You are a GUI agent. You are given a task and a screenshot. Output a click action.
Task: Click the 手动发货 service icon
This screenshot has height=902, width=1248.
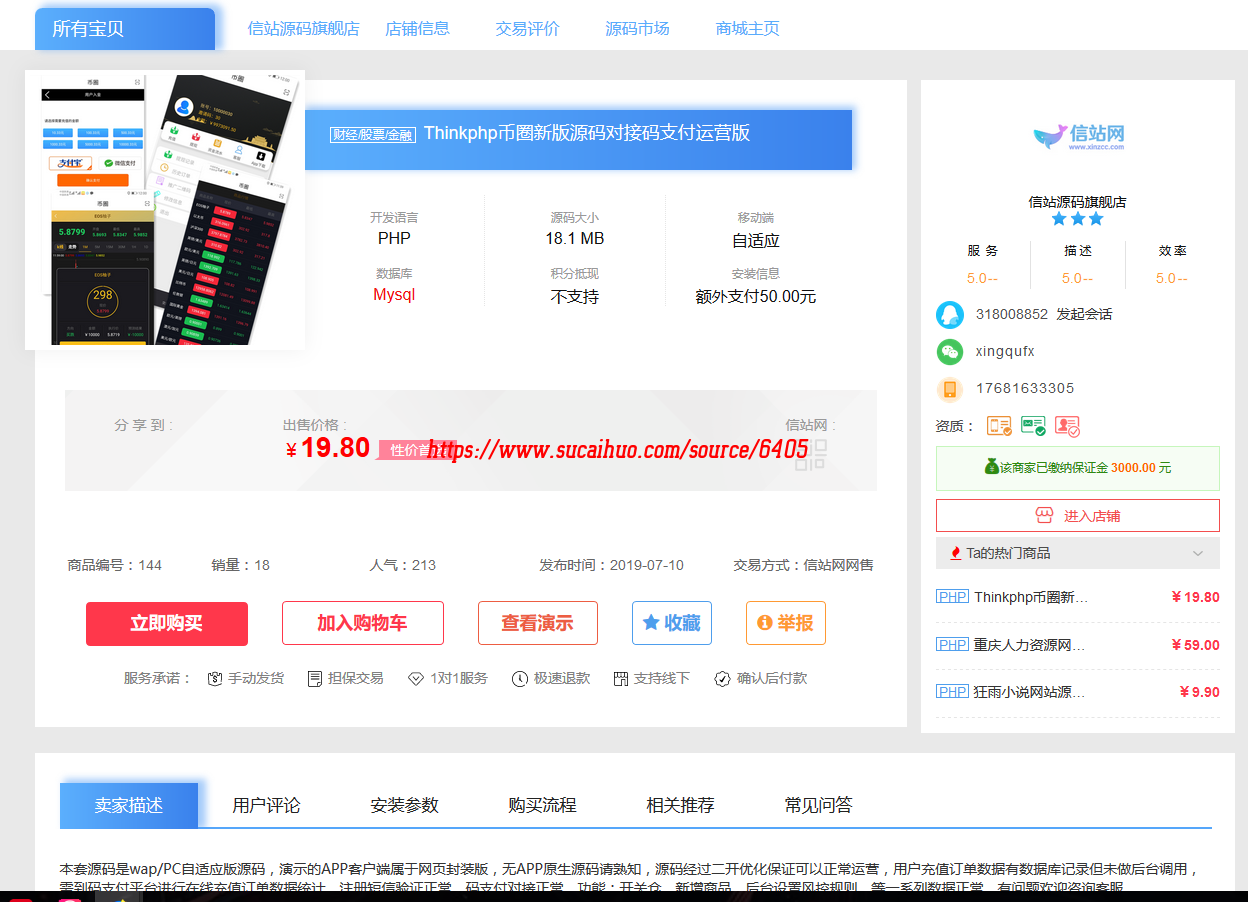215,679
